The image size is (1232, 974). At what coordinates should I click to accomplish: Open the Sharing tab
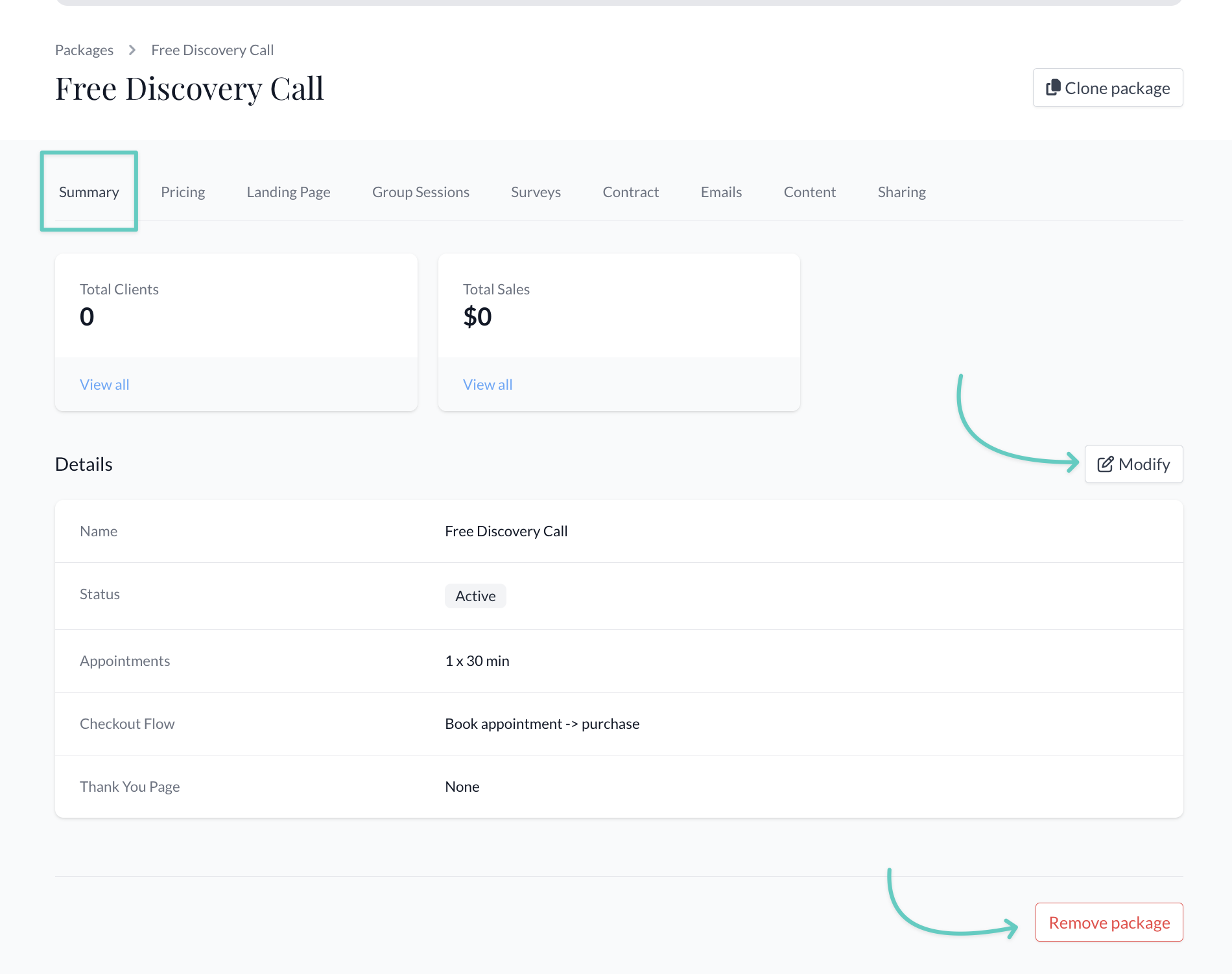pyautogui.click(x=901, y=192)
